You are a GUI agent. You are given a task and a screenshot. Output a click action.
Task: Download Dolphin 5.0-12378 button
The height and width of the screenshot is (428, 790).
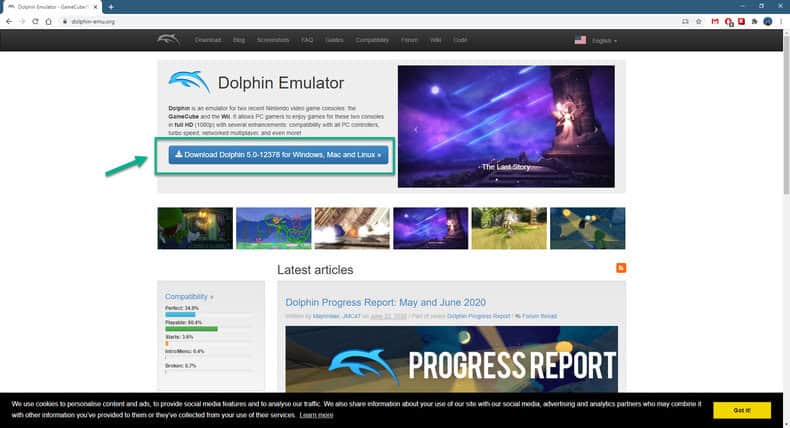click(x=278, y=155)
